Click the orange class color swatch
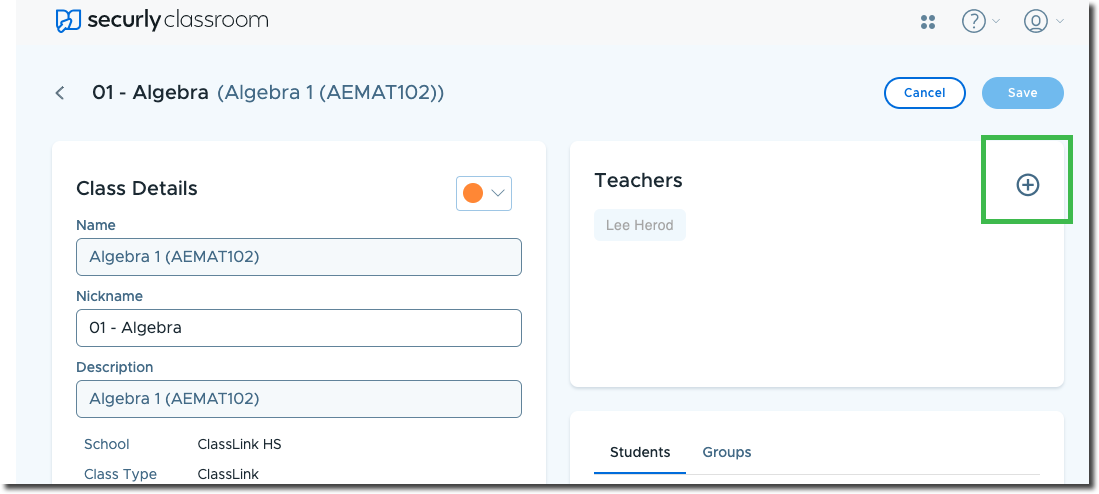 [473, 193]
